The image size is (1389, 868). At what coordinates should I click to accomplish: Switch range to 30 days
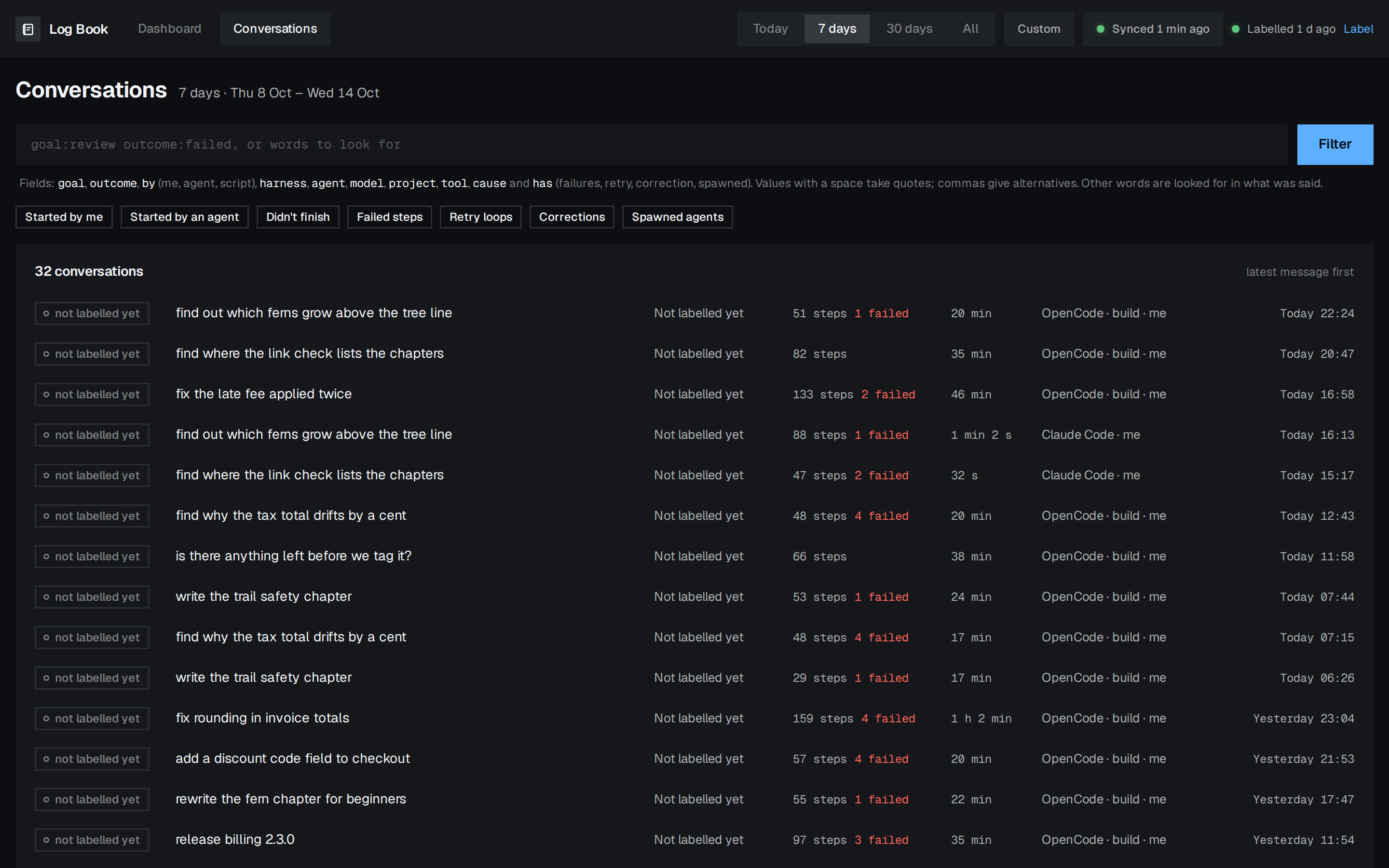click(x=909, y=29)
